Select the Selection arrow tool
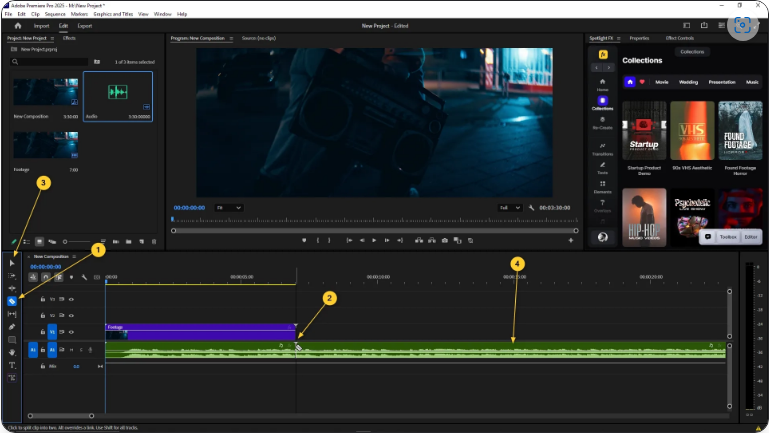 (x=12, y=263)
